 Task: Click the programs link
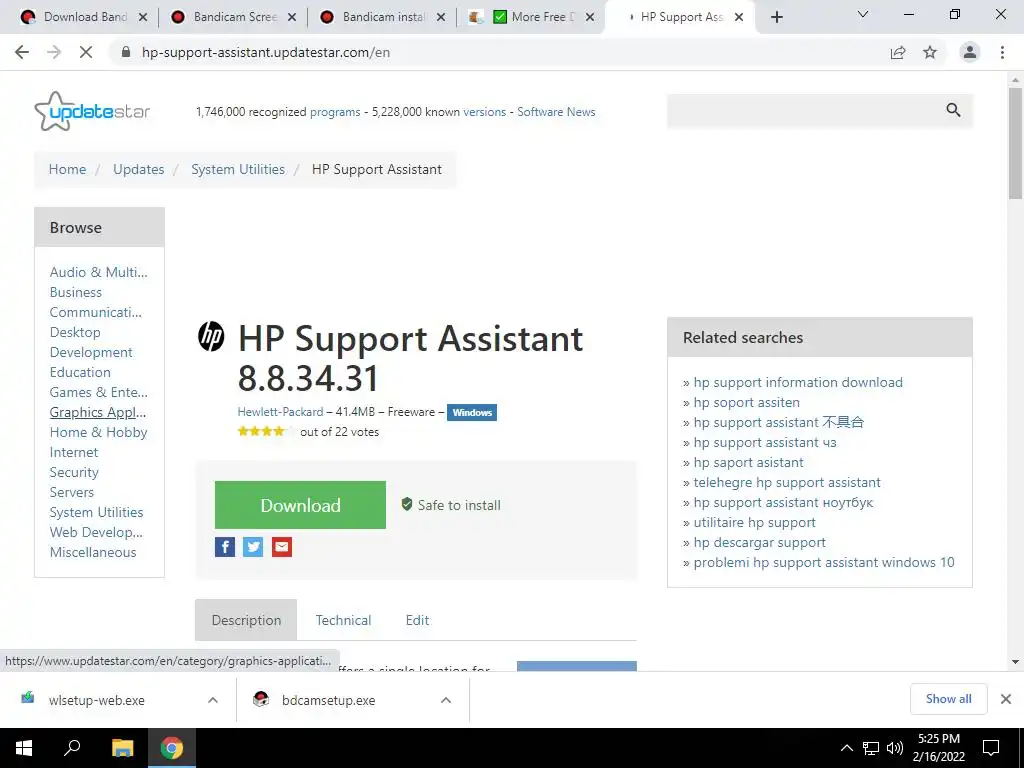pyautogui.click(x=335, y=112)
